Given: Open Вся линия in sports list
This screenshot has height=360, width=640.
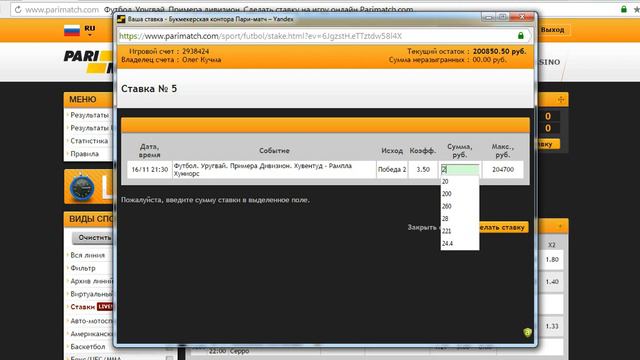Looking at the screenshot, I should tap(87, 255).
